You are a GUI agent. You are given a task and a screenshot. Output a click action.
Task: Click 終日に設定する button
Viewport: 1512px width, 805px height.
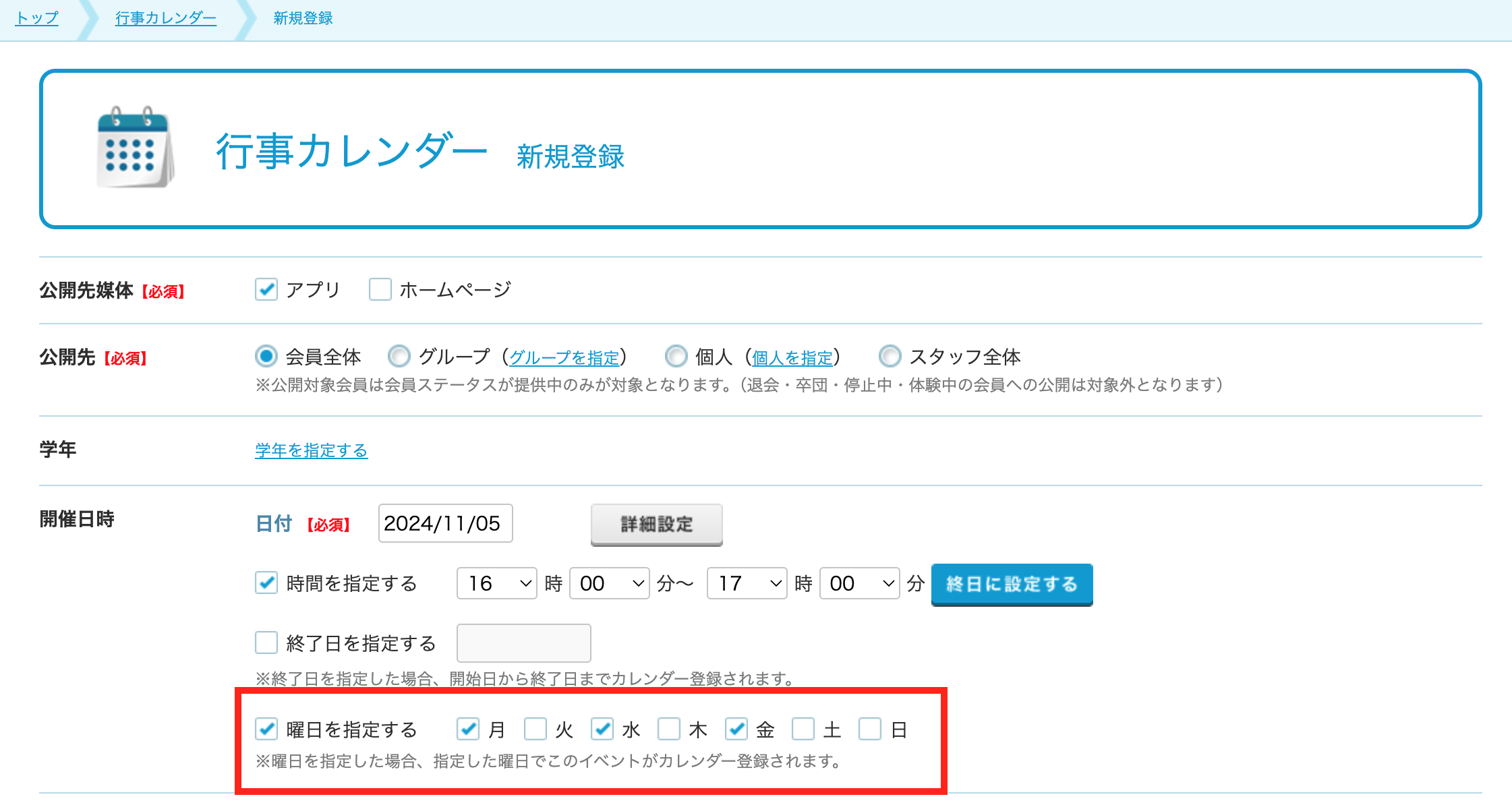1012,585
